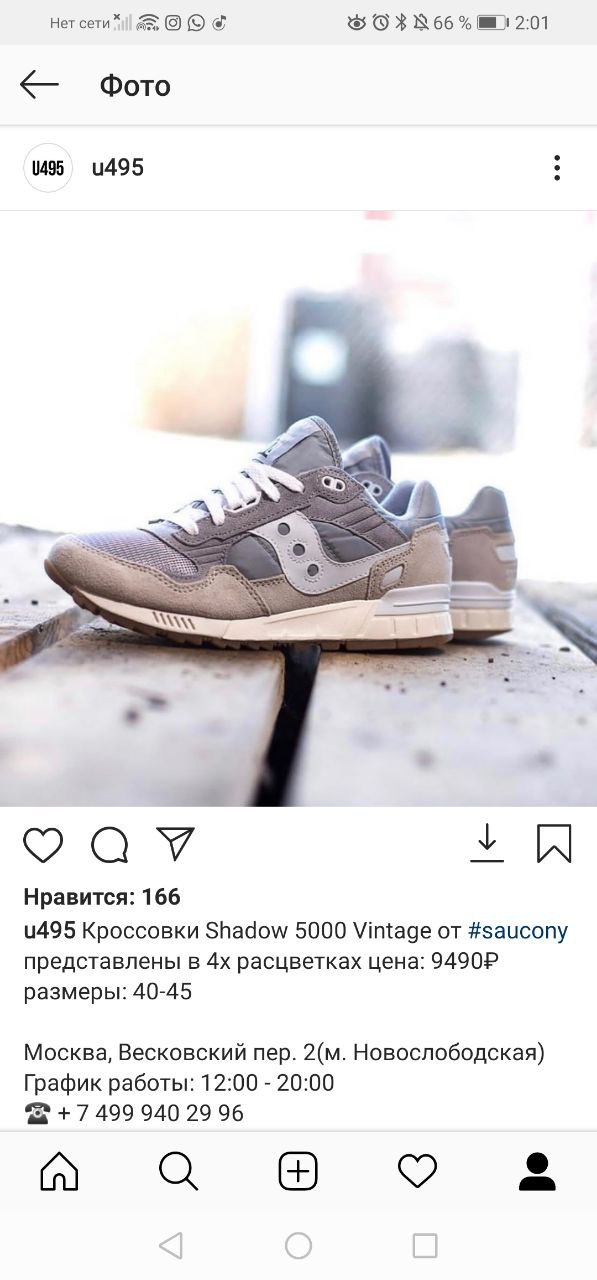The width and height of the screenshot is (597, 1280).
Task: Open the three-dot post options menu
Action: (x=557, y=168)
